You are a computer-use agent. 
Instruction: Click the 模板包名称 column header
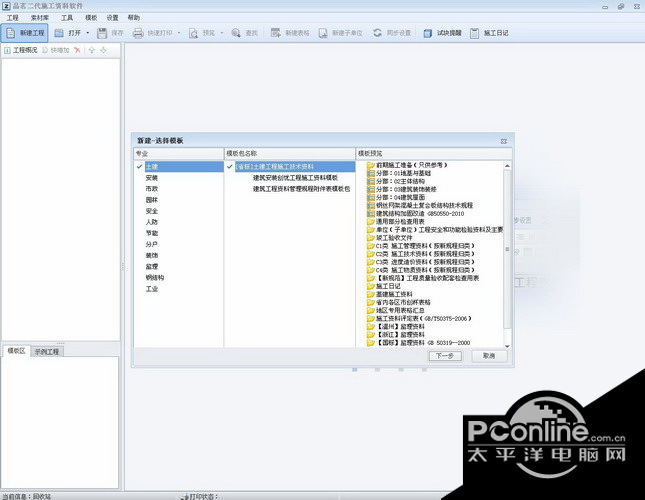290,153
